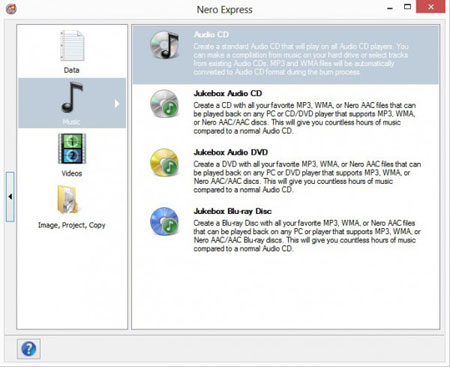Open the Videos film strip icon
The image size is (450, 367).
click(72, 149)
